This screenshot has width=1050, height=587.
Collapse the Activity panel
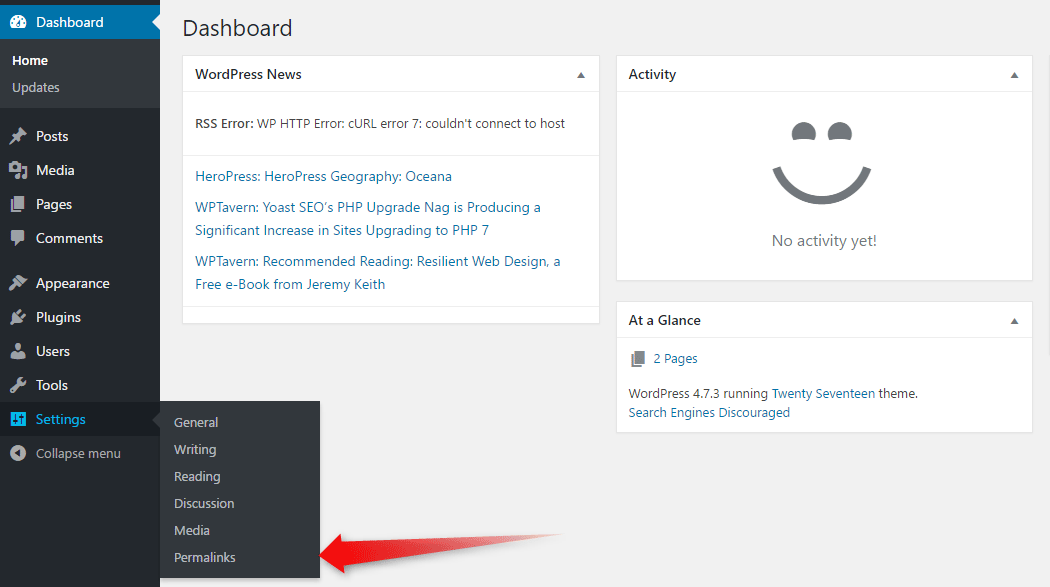pyautogui.click(x=1014, y=75)
